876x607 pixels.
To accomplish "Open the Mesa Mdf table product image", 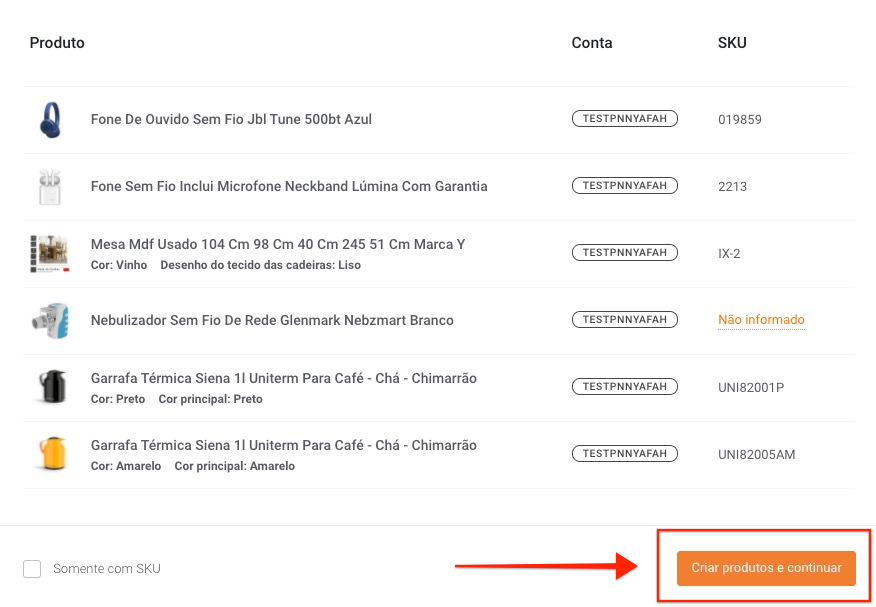I will coord(50,254).
